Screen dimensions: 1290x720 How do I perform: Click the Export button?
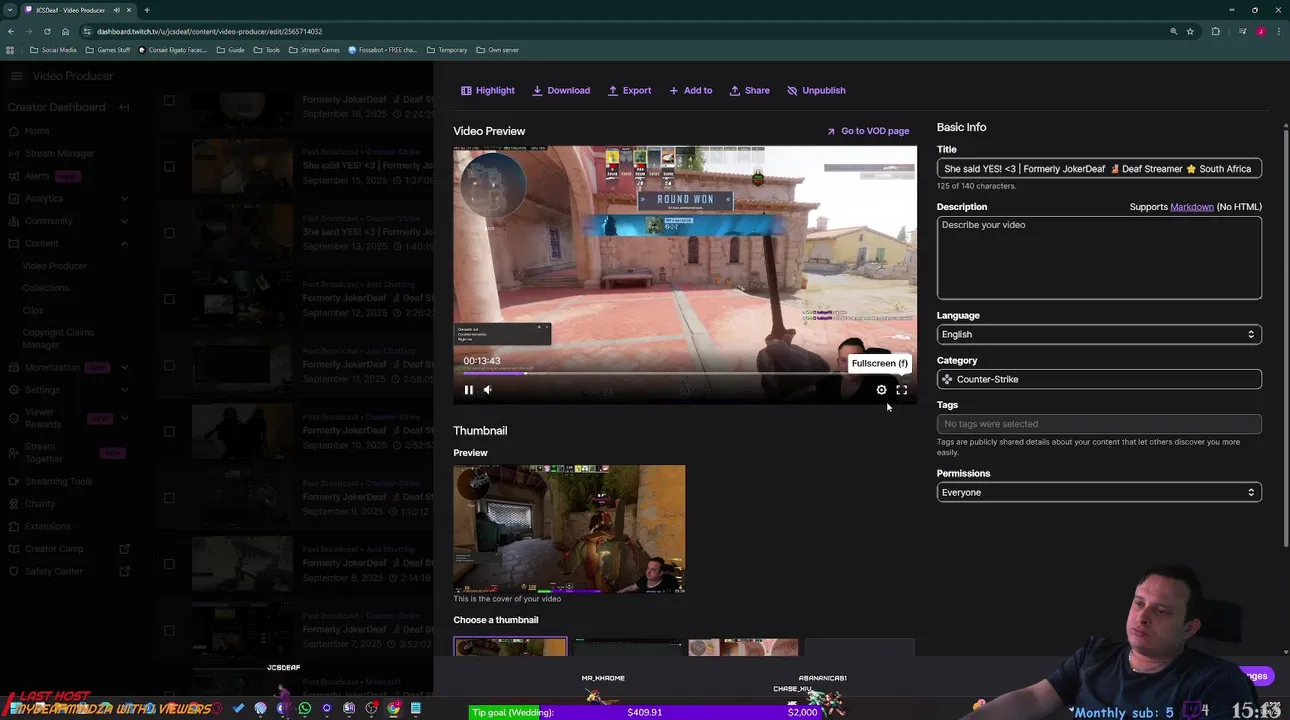point(629,90)
